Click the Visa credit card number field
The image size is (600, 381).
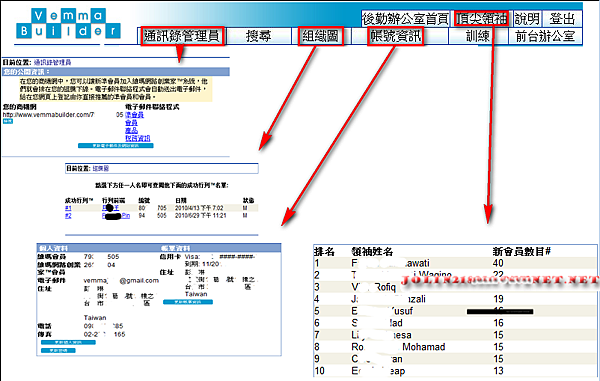point(220,257)
